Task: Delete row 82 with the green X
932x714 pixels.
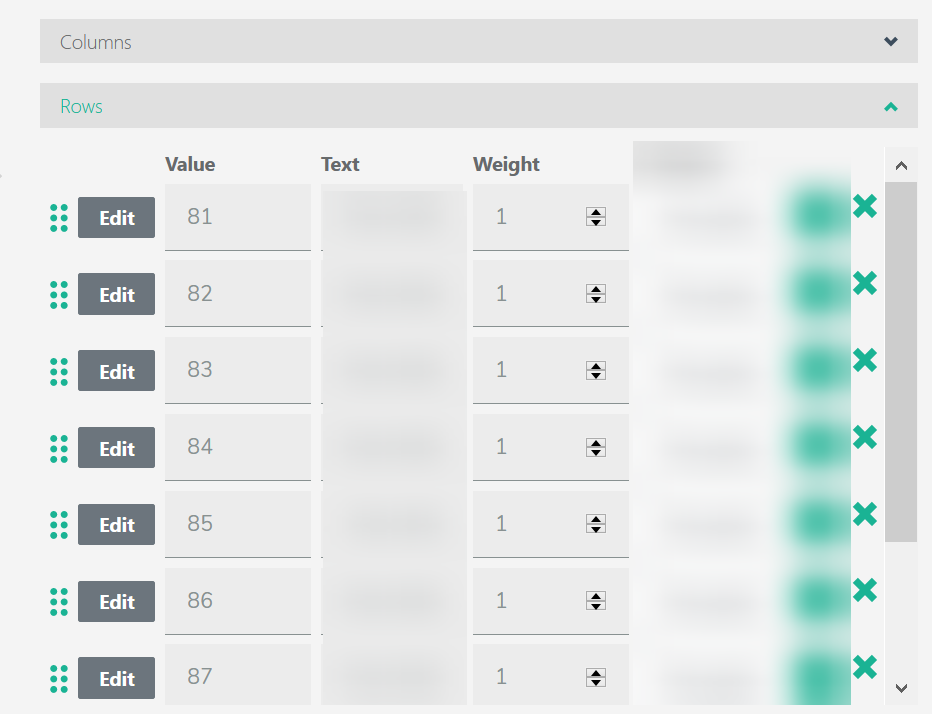Action: (865, 283)
